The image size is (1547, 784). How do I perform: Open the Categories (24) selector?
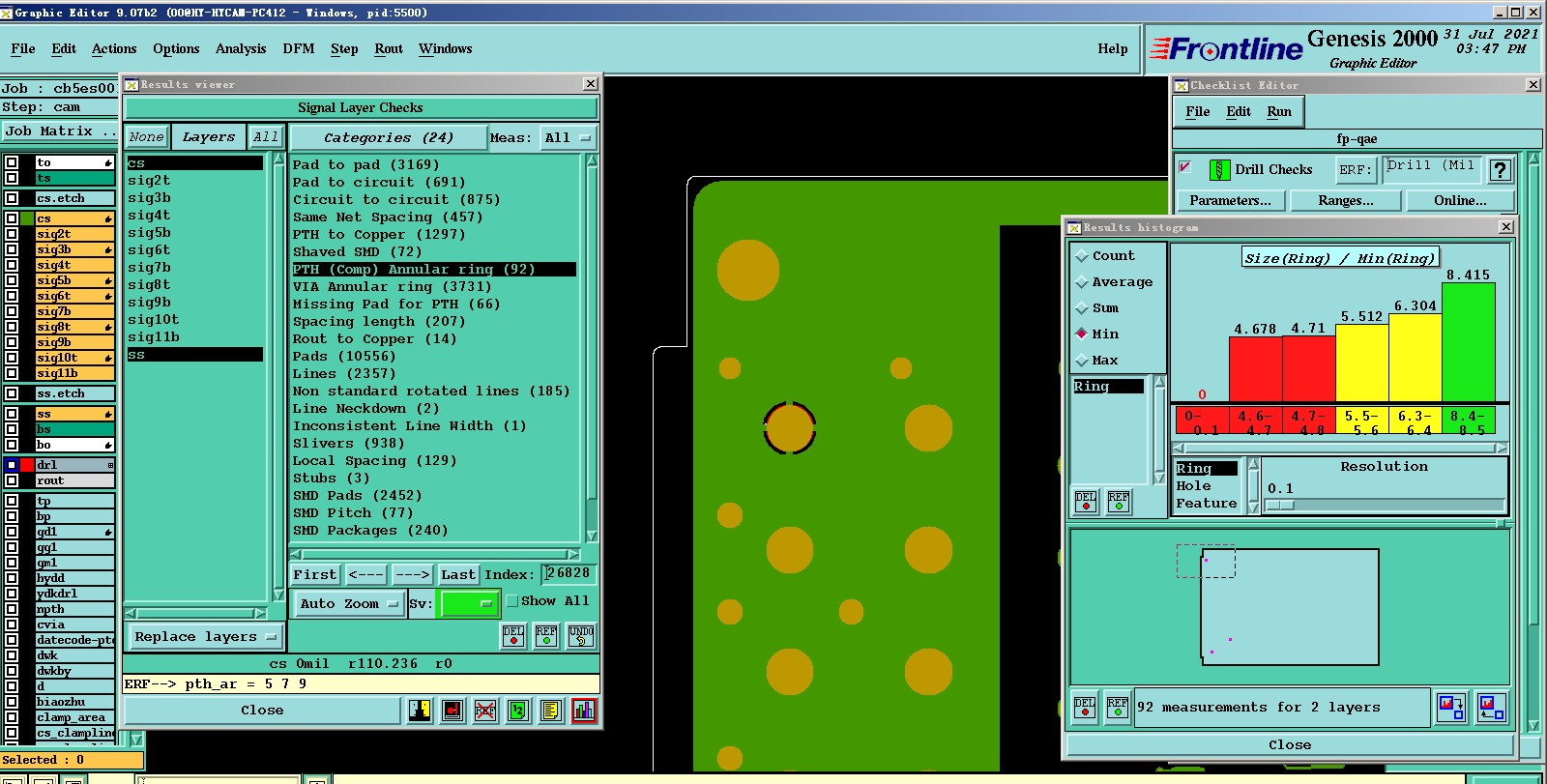click(x=387, y=137)
